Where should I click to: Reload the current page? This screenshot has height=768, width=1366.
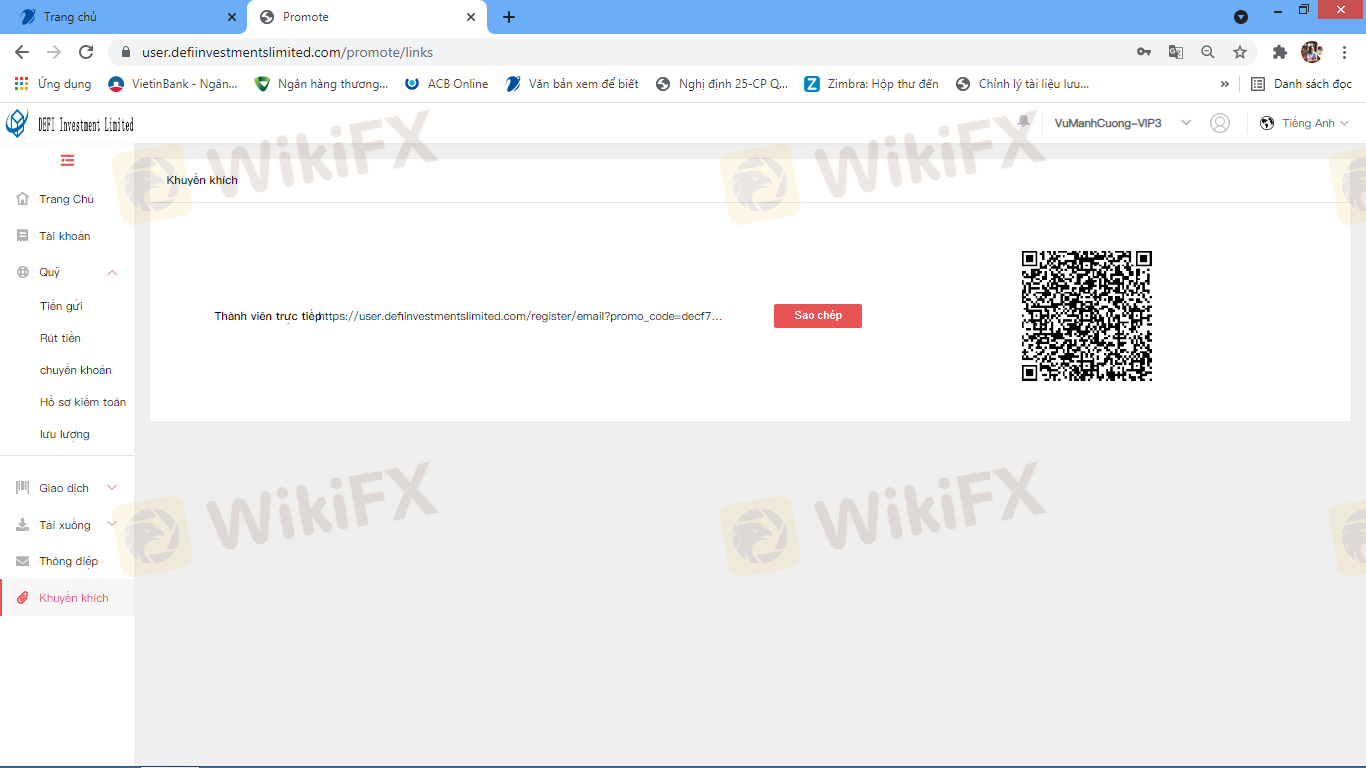pos(86,52)
